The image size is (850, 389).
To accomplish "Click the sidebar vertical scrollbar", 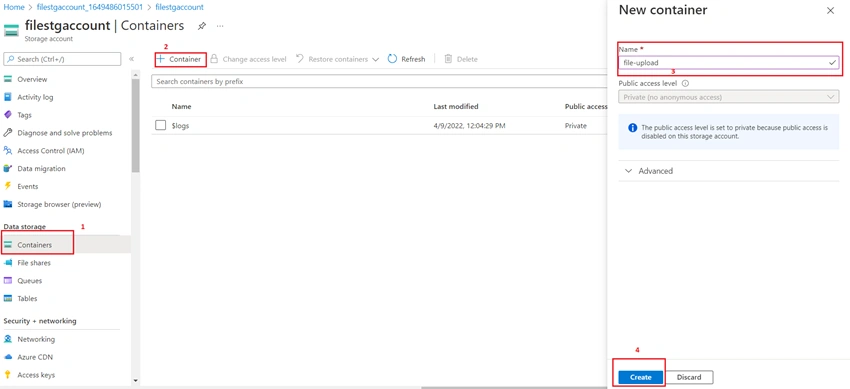I will click(x=136, y=125).
